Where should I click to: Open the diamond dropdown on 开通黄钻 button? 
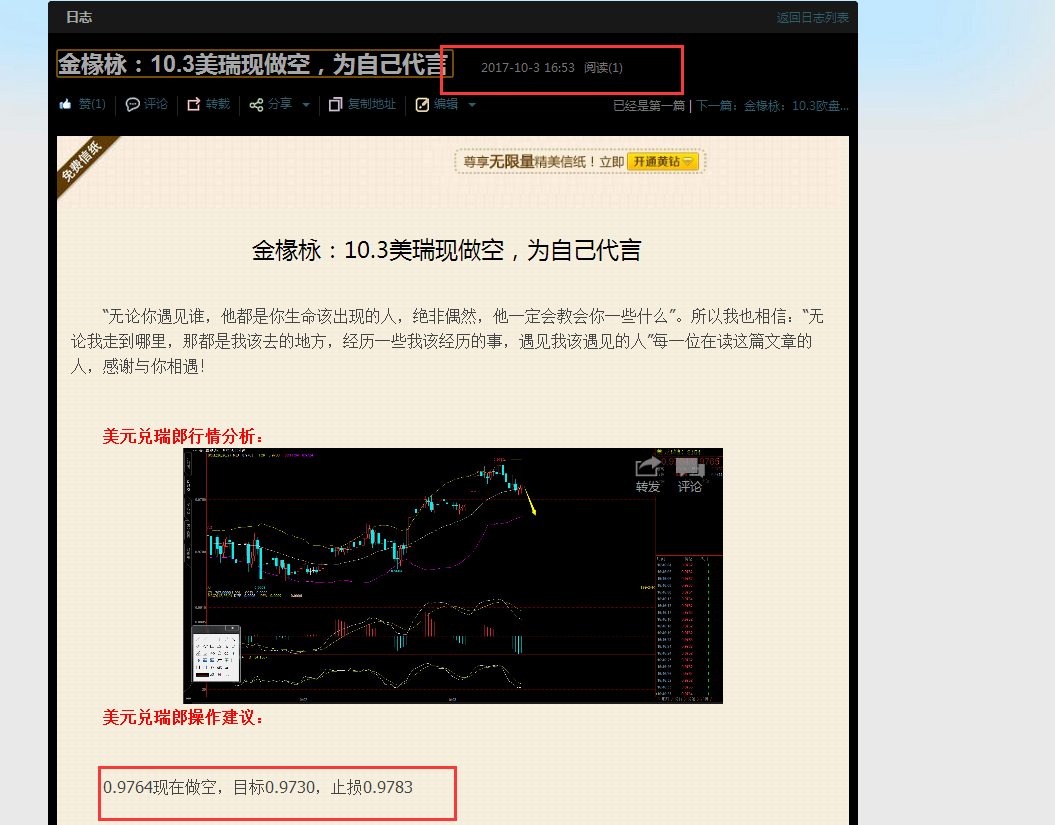(688, 161)
